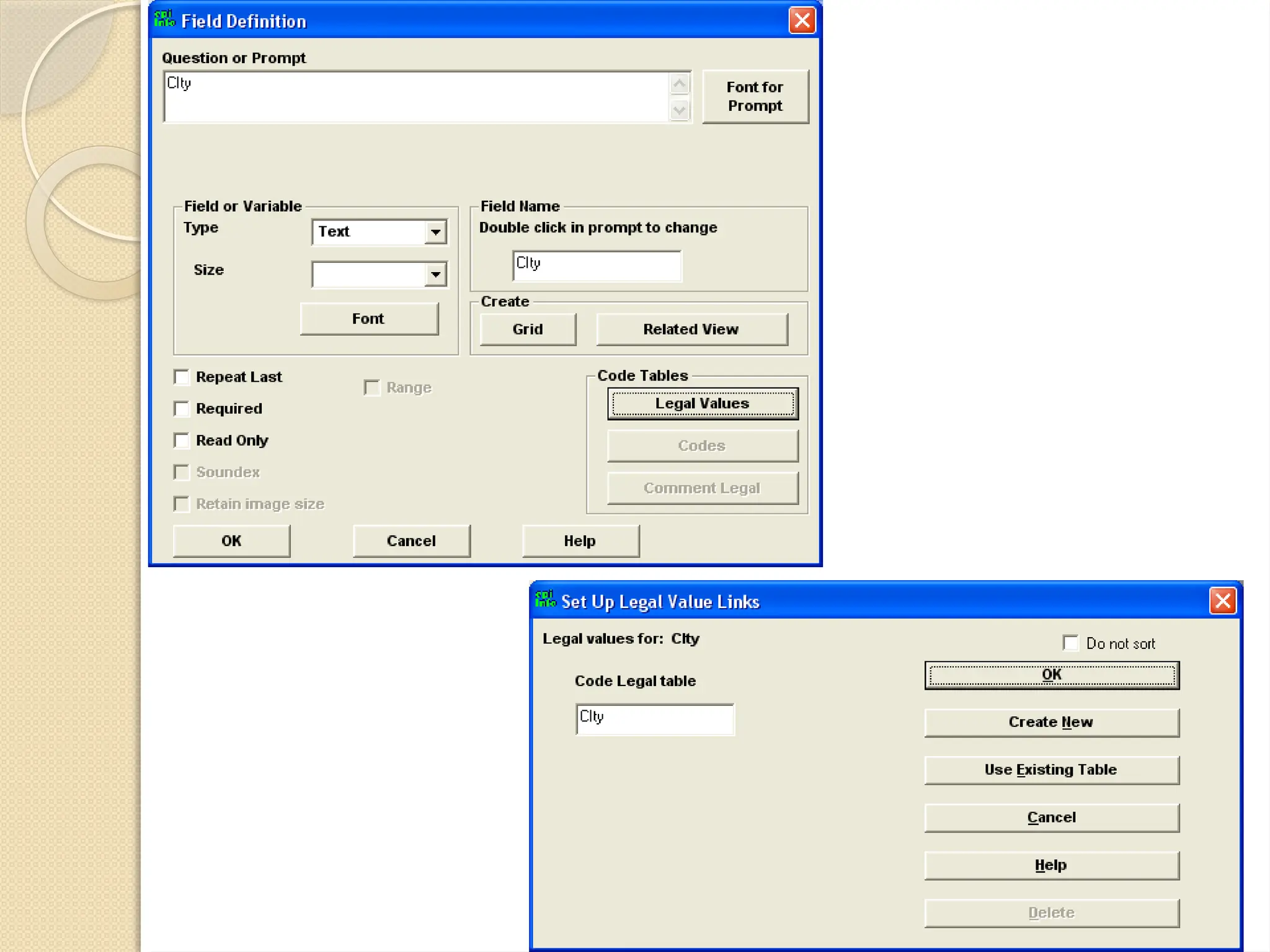Enable the Repeat Last checkbox

(182, 377)
